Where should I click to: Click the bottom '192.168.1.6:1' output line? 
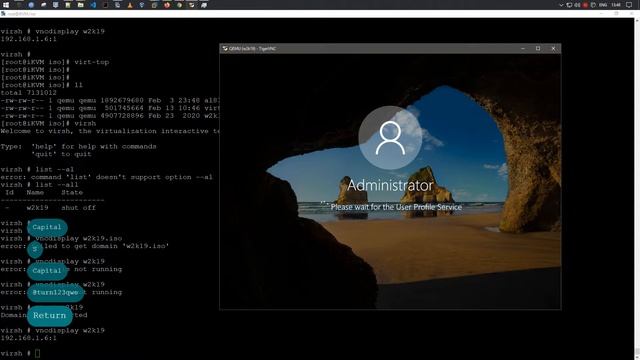pyautogui.click(x=29, y=338)
